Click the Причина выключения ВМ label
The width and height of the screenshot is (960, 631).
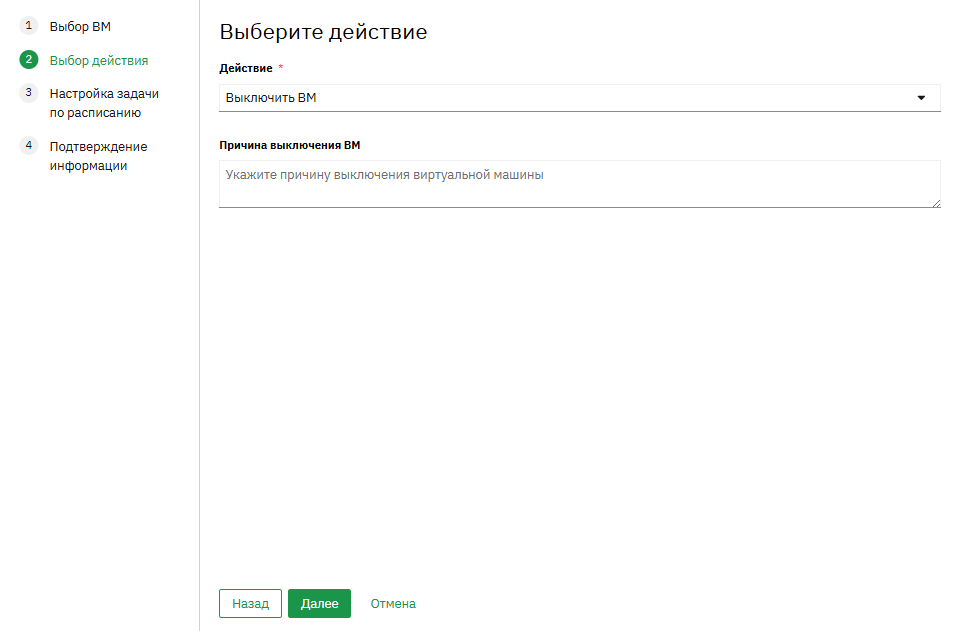(x=290, y=145)
